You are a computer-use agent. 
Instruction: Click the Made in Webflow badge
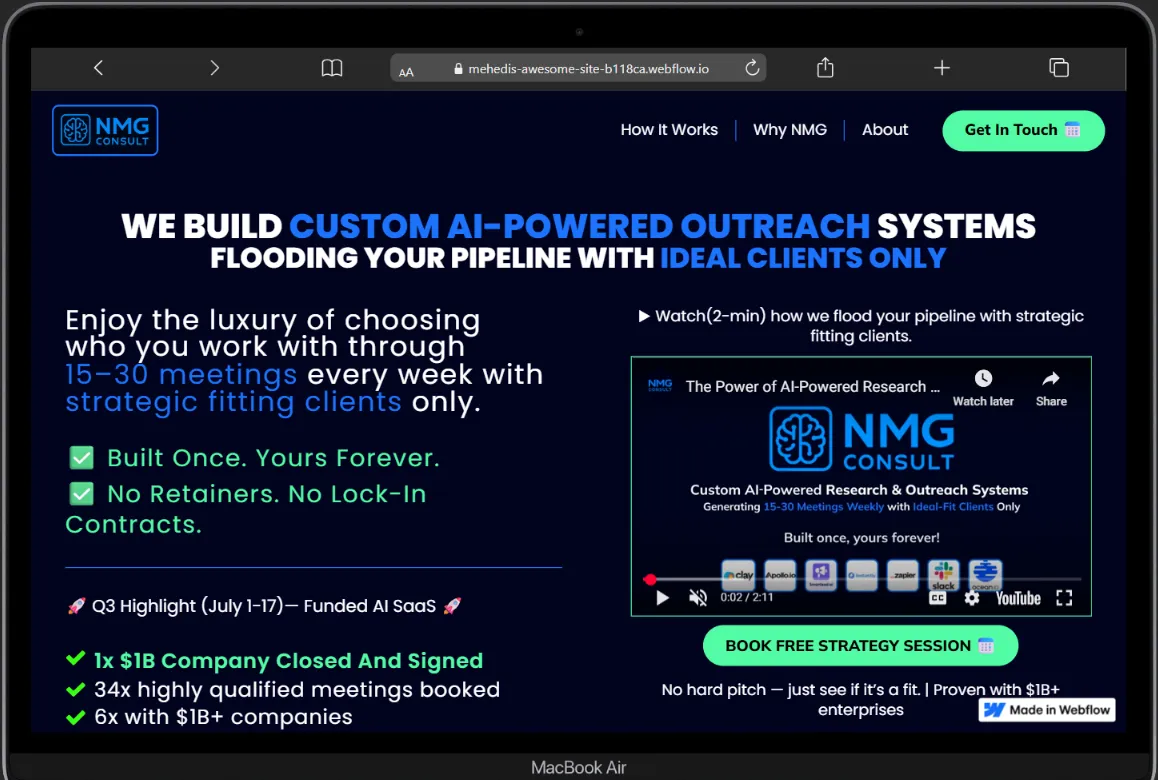[x=1046, y=709]
